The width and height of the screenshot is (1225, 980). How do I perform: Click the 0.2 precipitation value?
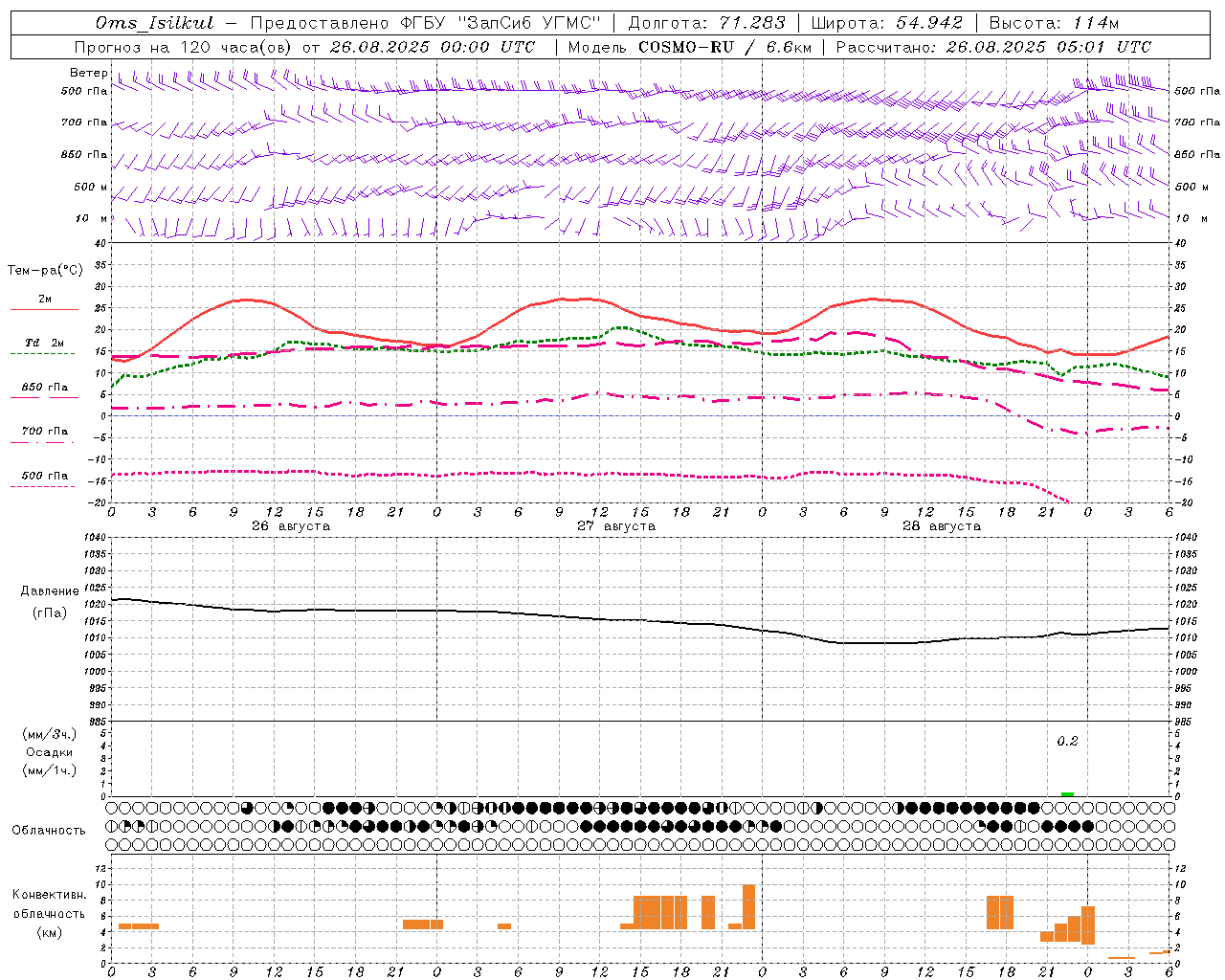point(1067,742)
